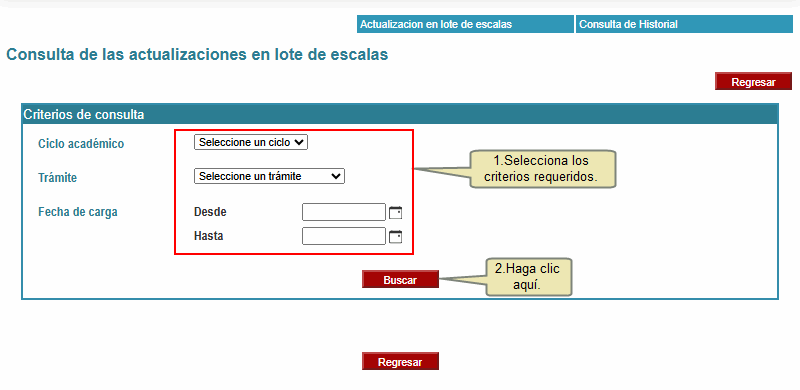Open the Ciclo académico dropdown
Screen dimensions: 800x390
(x=251, y=142)
